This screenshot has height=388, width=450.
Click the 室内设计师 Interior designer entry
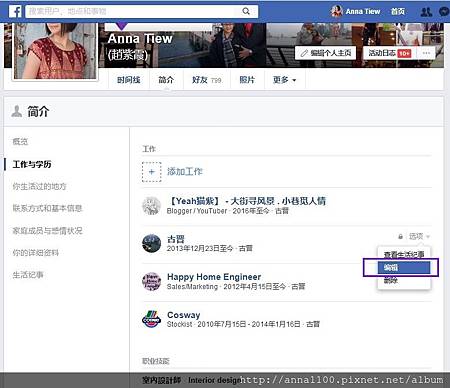tap(192, 380)
